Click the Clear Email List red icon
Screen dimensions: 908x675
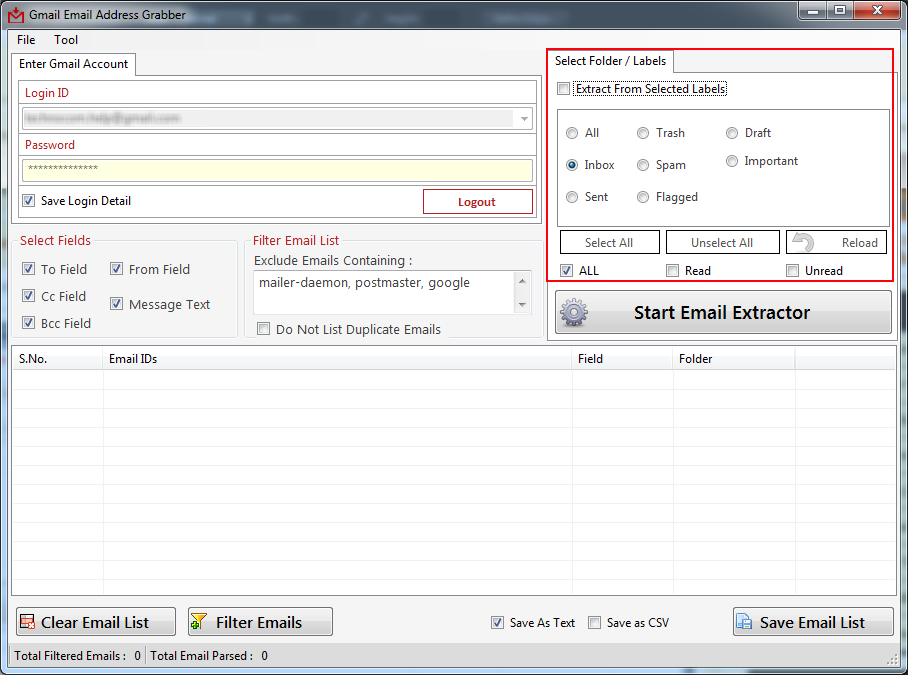pyautogui.click(x=27, y=622)
